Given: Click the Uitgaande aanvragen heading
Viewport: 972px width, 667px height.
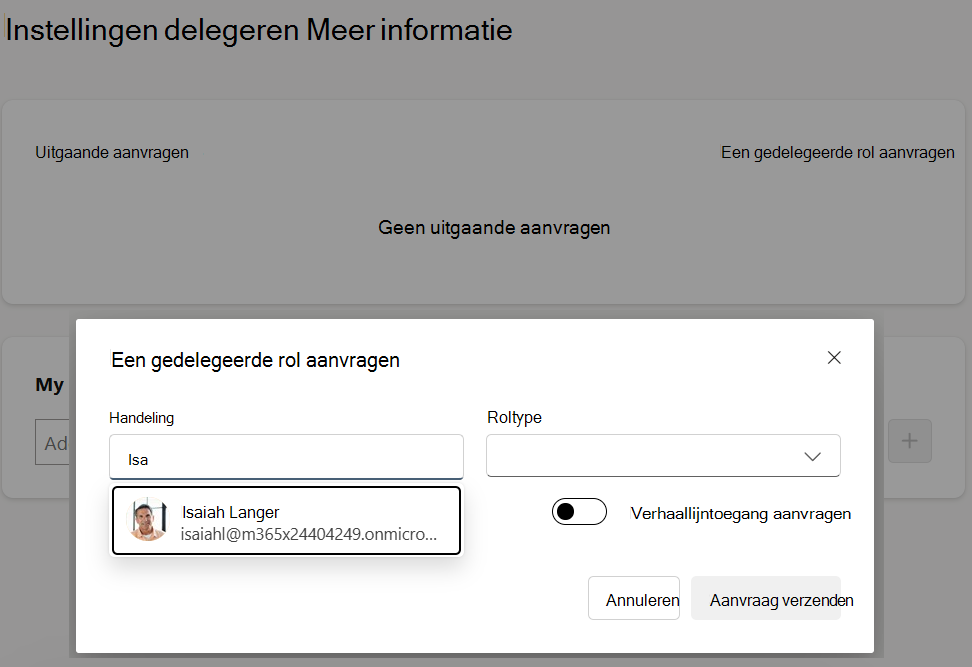Looking at the screenshot, I should [112, 152].
